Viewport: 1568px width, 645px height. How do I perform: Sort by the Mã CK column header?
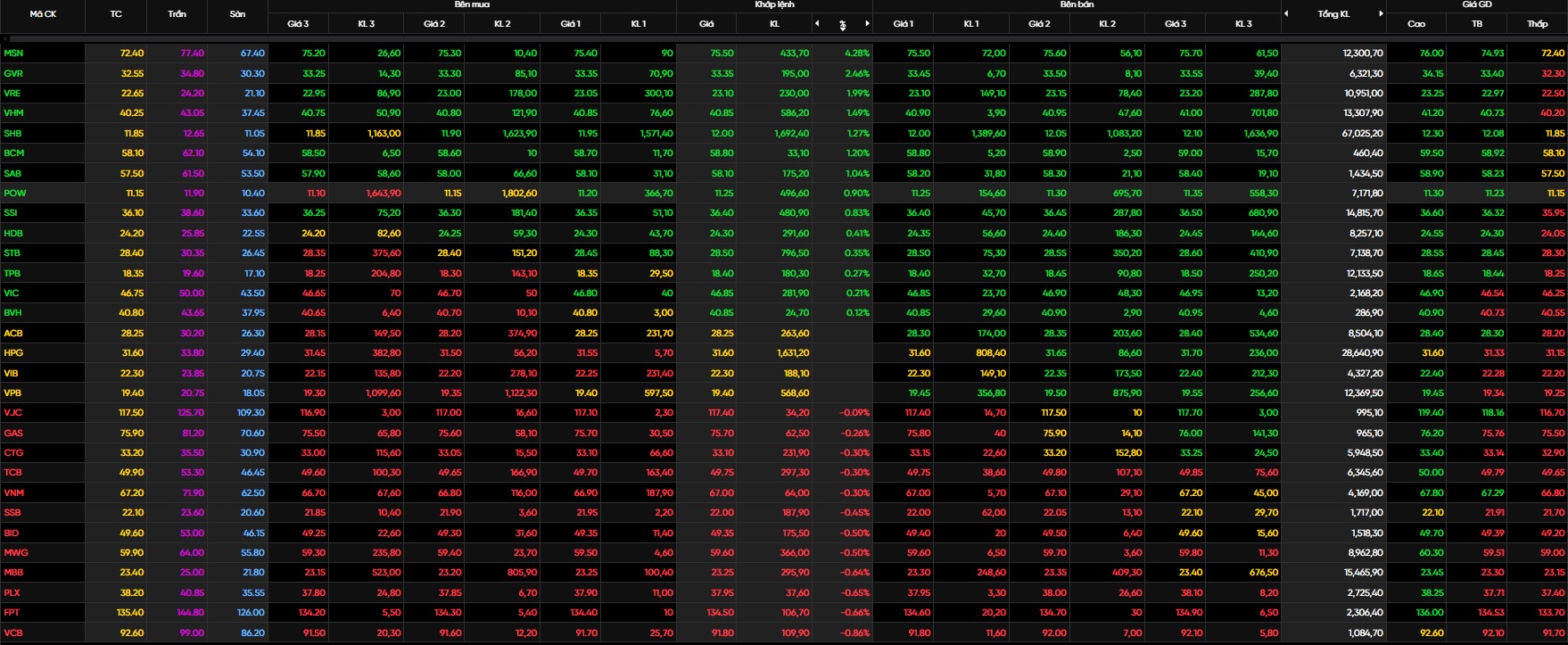[x=43, y=14]
